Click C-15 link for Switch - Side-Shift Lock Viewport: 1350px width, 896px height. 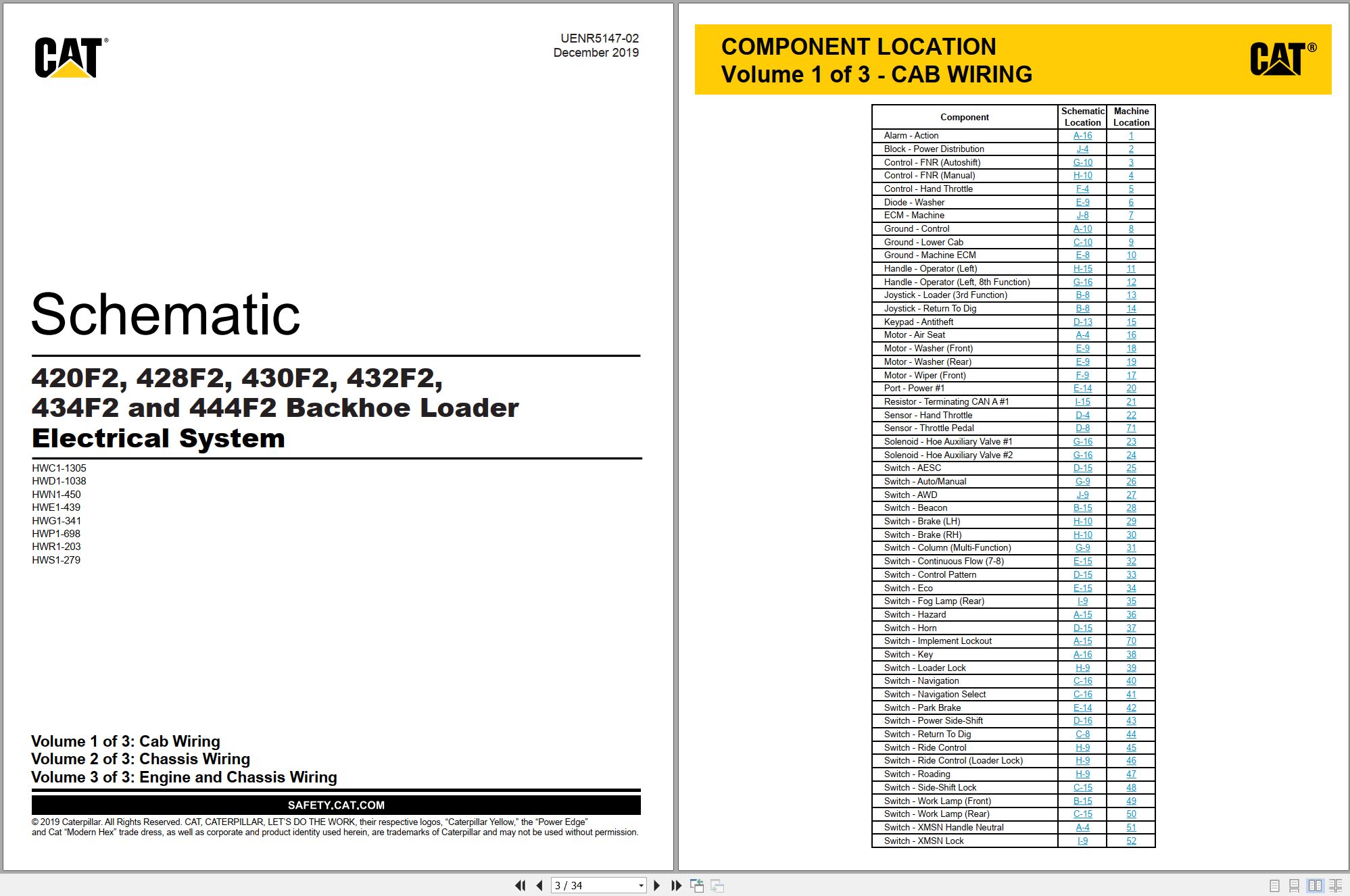point(1082,788)
